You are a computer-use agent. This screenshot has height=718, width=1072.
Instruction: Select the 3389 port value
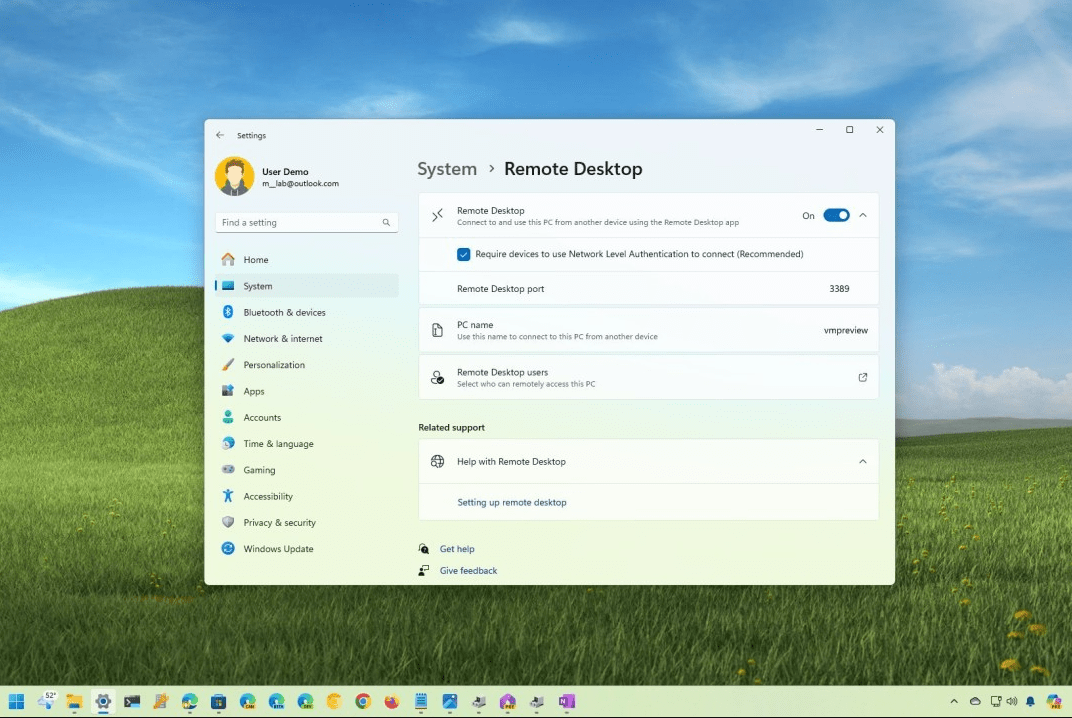tap(839, 289)
